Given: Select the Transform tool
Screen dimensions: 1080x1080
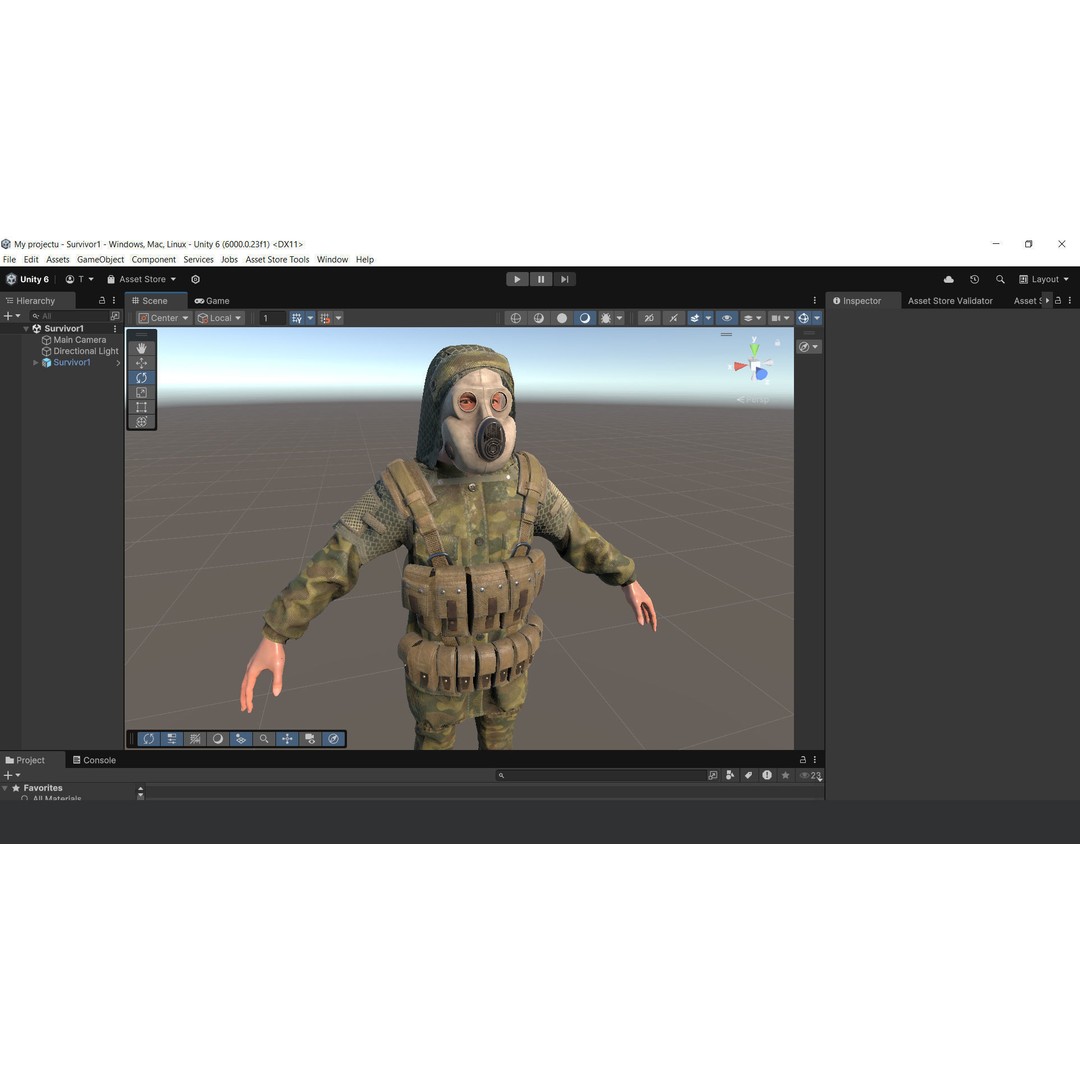Looking at the screenshot, I should pos(141,422).
